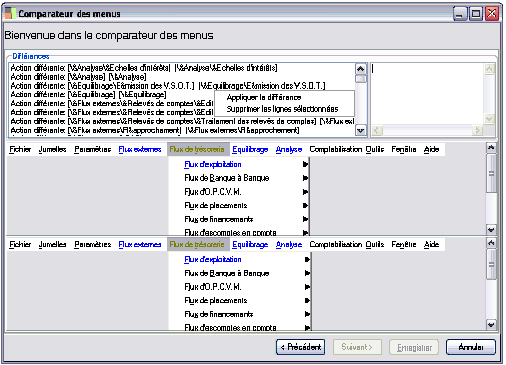Open Fichier in upper menu preview

click(20, 149)
